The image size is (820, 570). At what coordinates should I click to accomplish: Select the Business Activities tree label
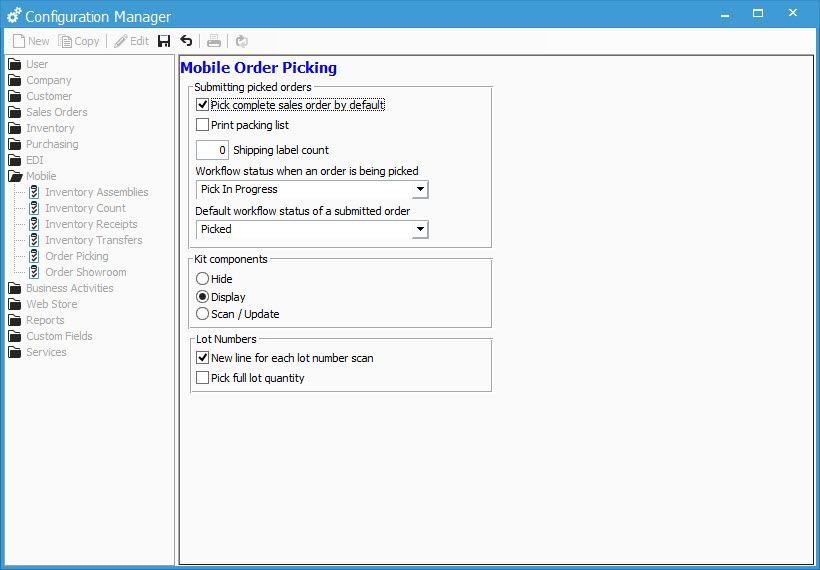(x=70, y=288)
